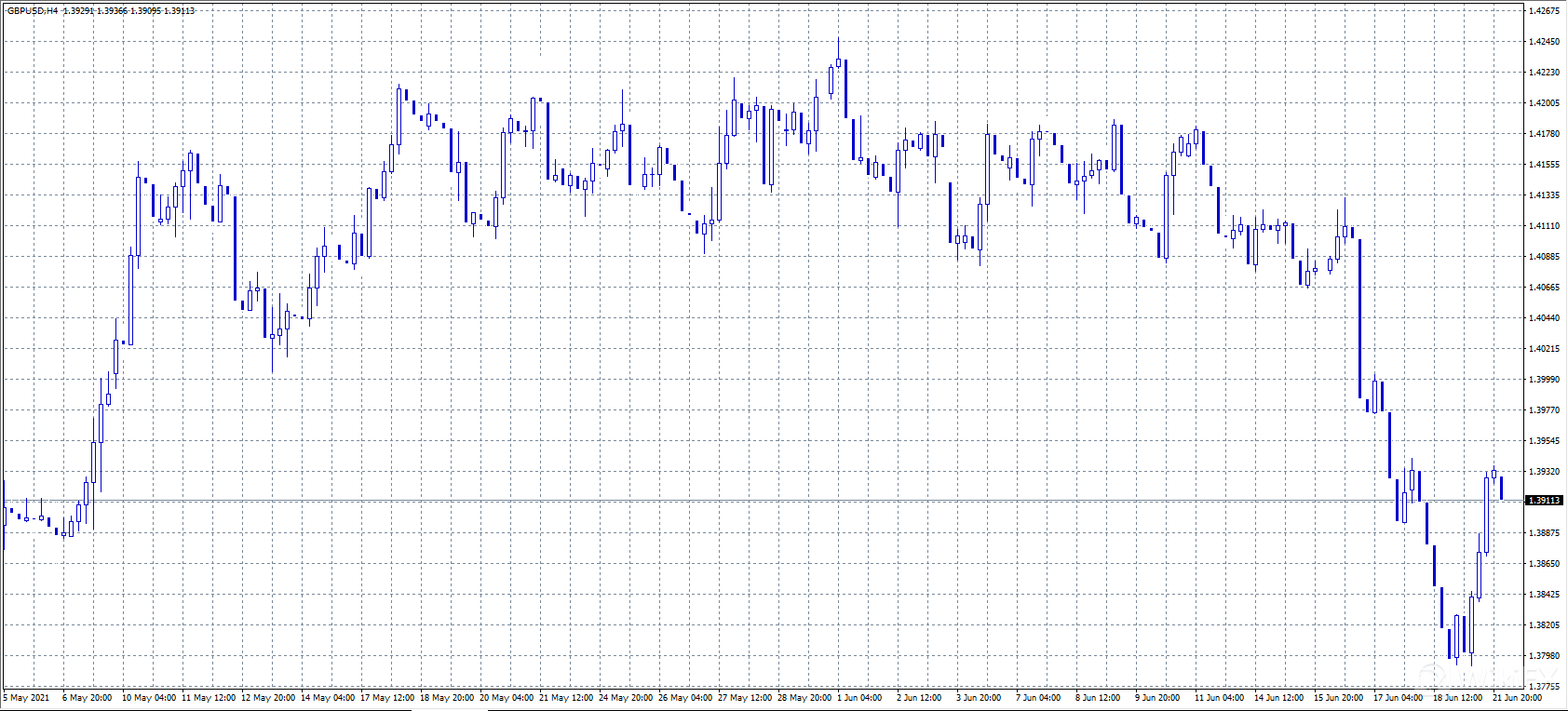Screen dimensions: 1568x711
Task: Click the current price marker 1.39113
Action: click(1544, 501)
